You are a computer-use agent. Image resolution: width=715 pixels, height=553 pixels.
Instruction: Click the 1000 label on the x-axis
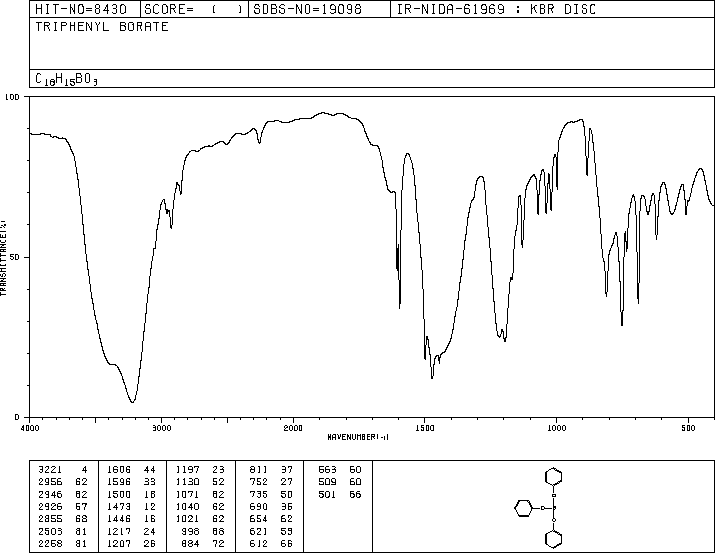pyautogui.click(x=556, y=428)
